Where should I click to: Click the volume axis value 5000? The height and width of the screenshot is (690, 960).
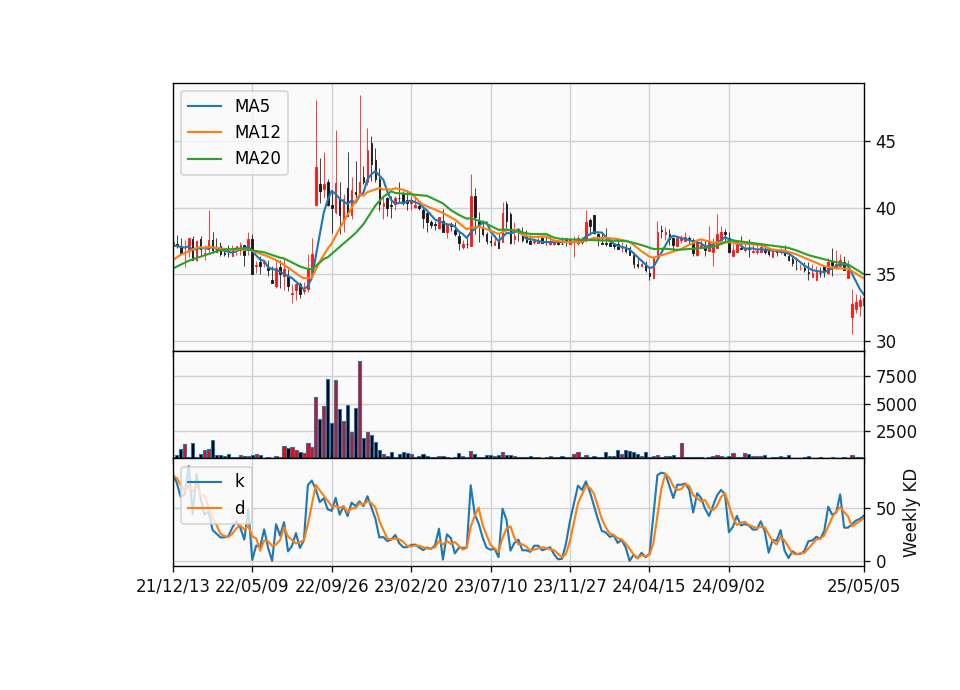(x=896, y=405)
